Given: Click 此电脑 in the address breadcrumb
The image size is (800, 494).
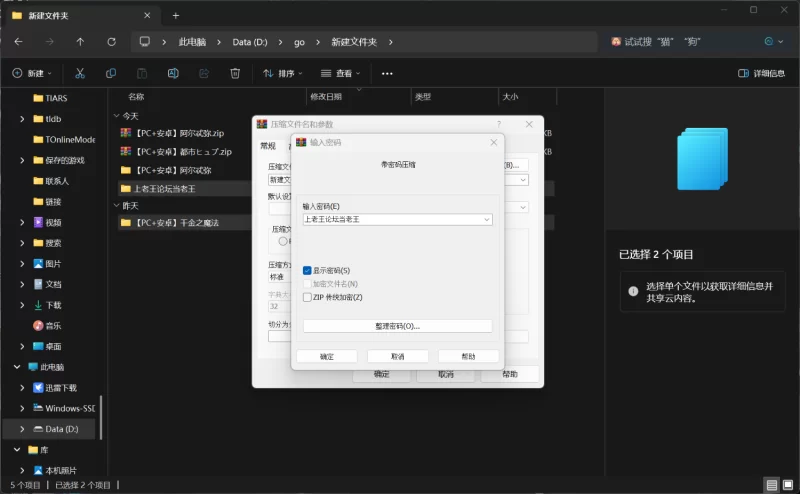Looking at the screenshot, I should point(192,42).
